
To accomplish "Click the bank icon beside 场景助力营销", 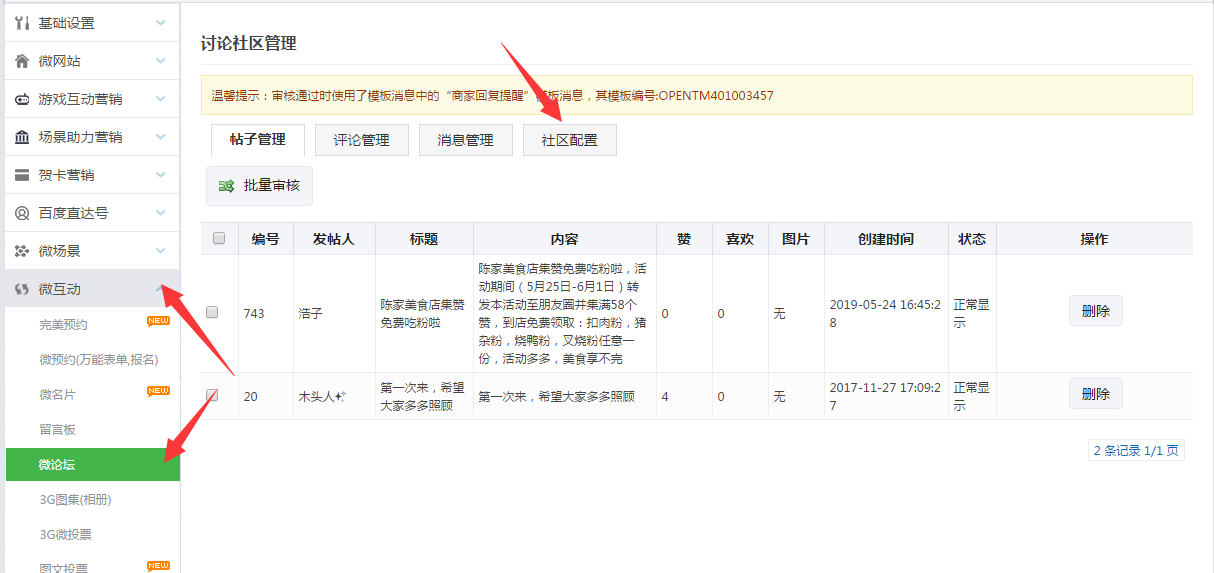I will pyautogui.click(x=22, y=137).
